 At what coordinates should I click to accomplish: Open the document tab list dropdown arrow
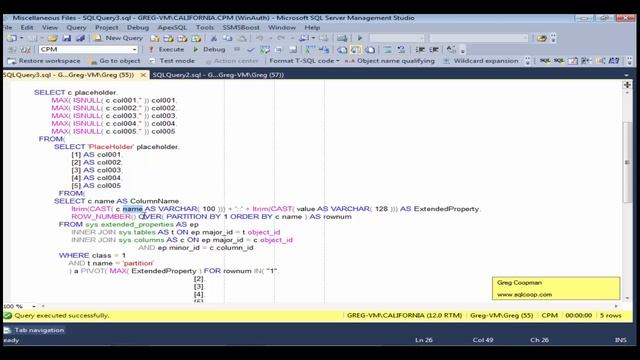coord(627,75)
